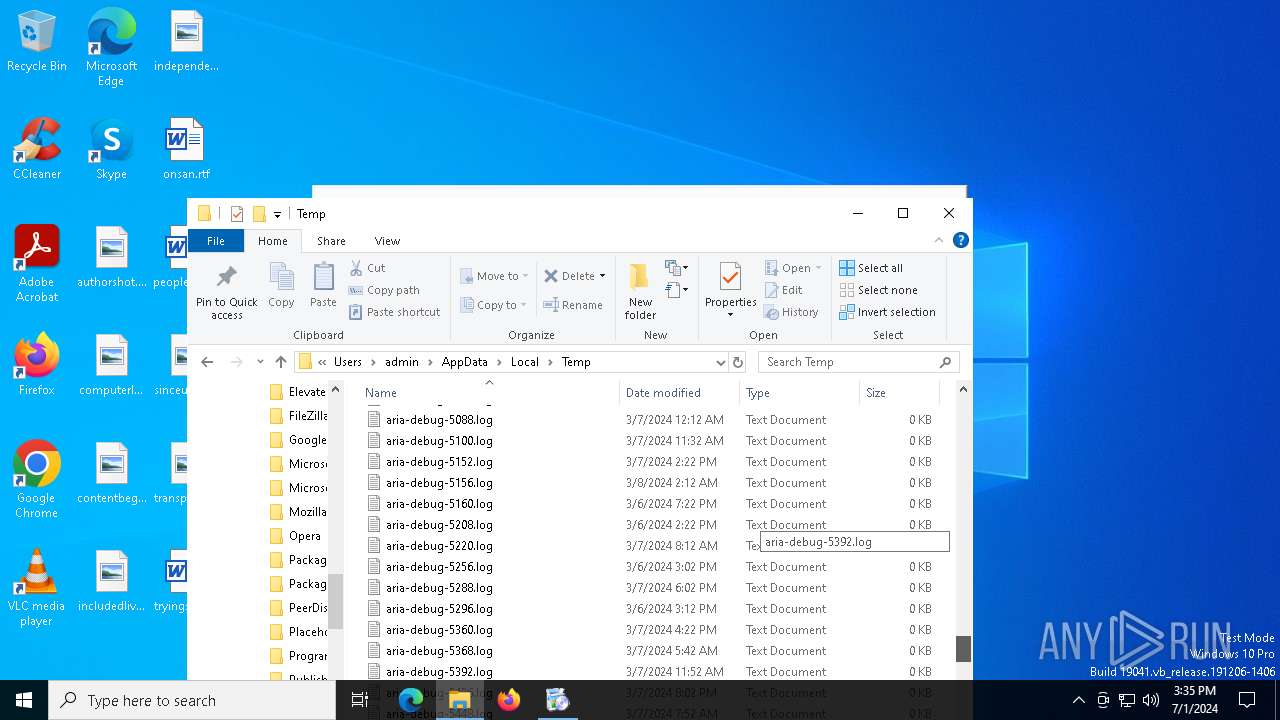Click Select all
The height and width of the screenshot is (720, 1280).
click(871, 268)
